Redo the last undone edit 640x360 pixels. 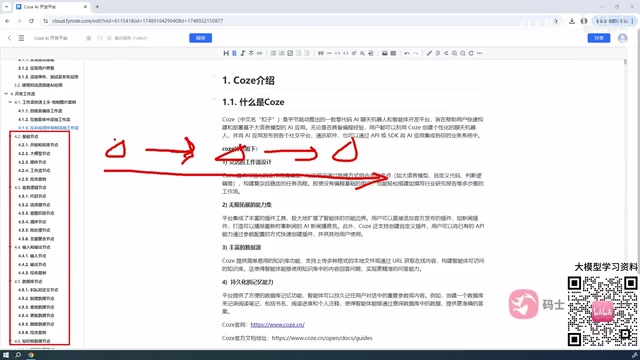416,53
